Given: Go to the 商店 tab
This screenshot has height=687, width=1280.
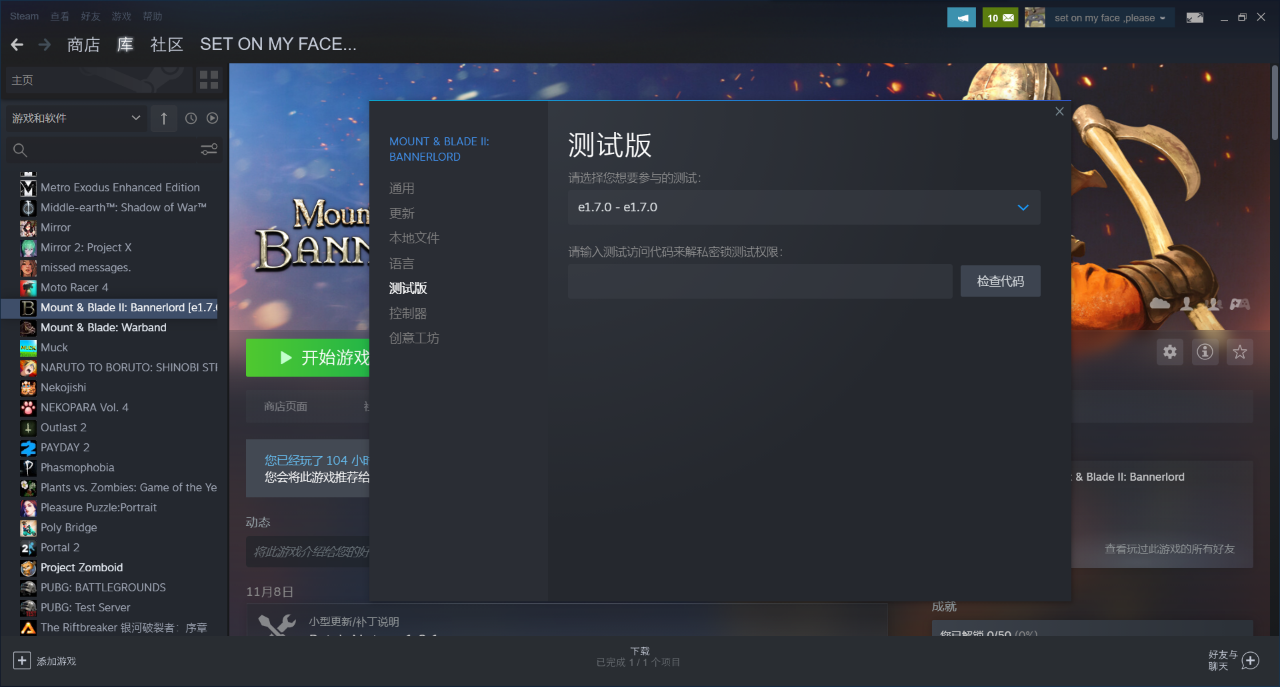Looking at the screenshot, I should [83, 45].
